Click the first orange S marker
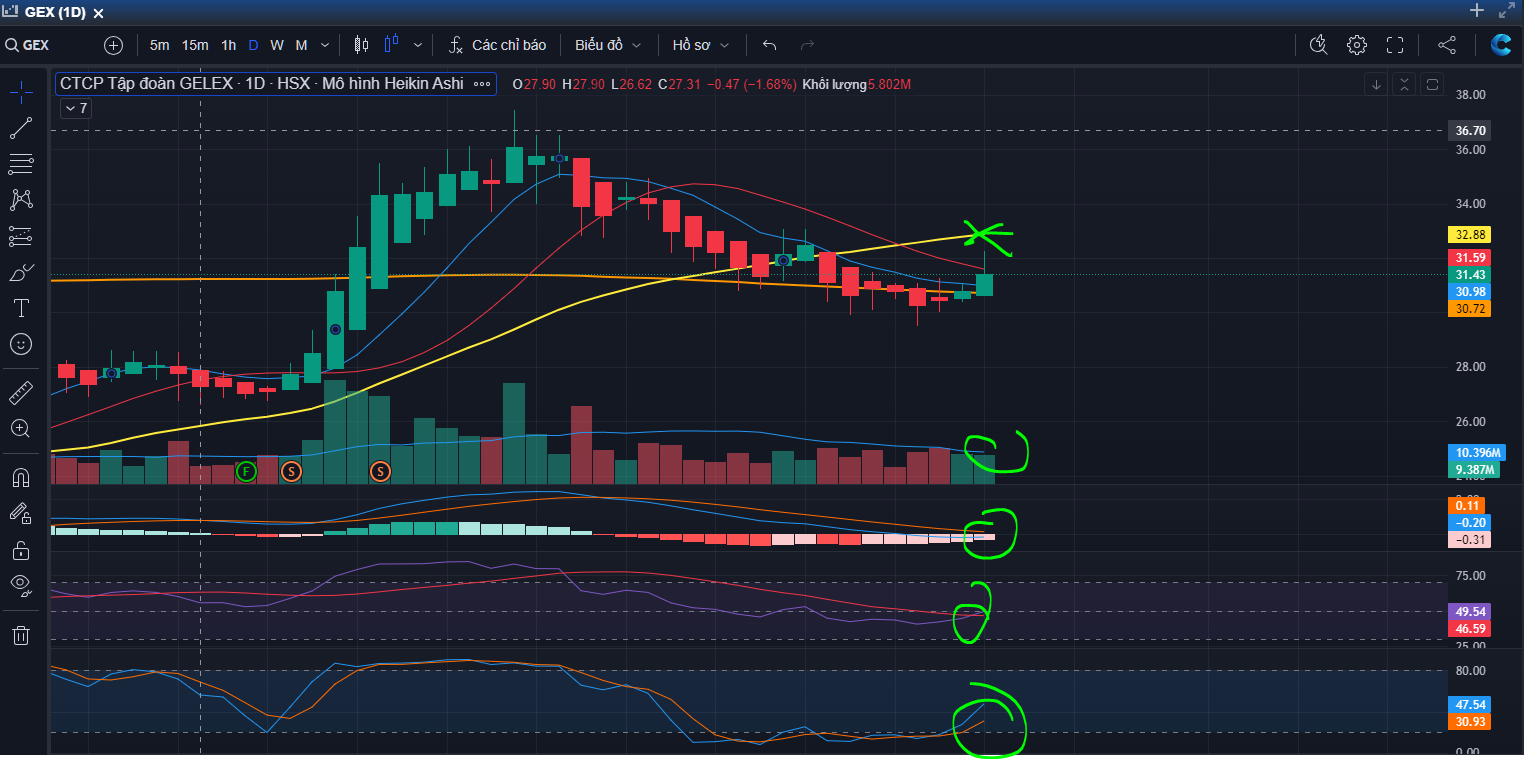Viewport: 1524px width, 759px height. [x=291, y=470]
